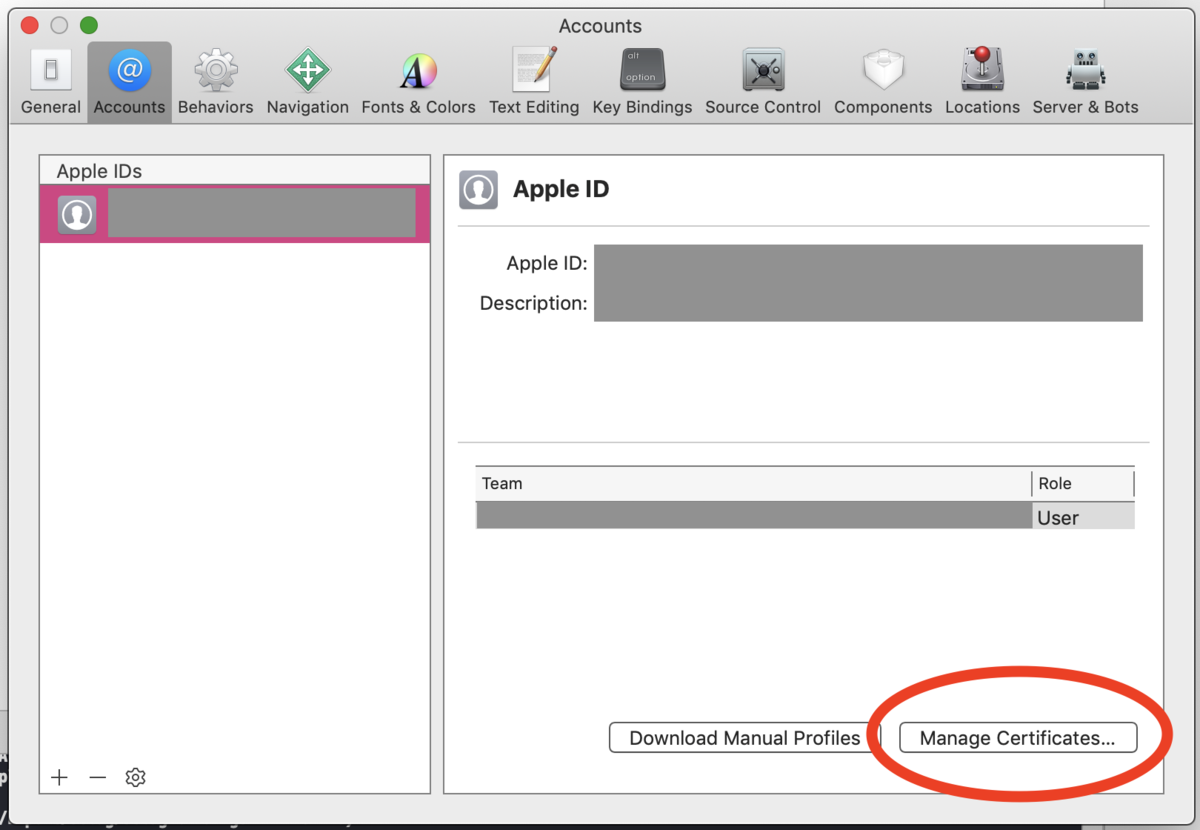1200x830 pixels.
Task: Open the Navigation preferences pane
Action: (x=307, y=81)
